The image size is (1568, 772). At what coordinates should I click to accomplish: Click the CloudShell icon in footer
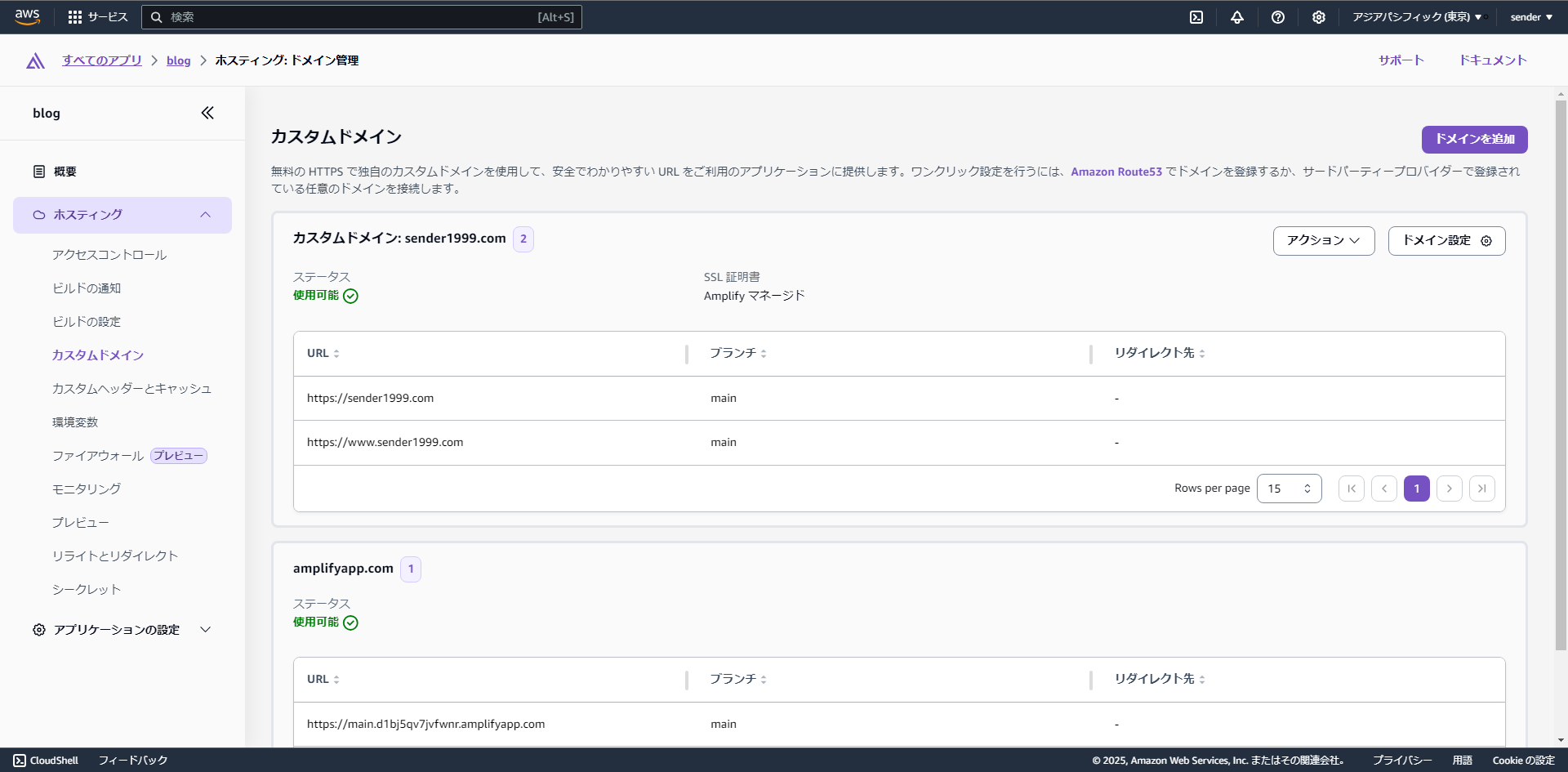(20, 761)
